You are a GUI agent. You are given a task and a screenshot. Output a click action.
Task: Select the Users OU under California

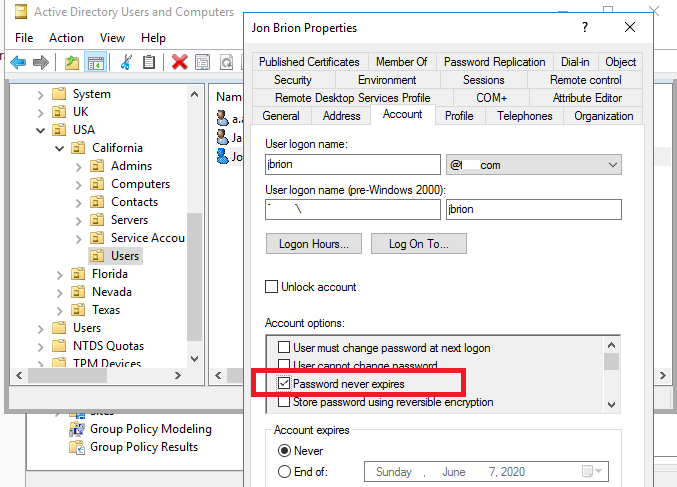125,256
